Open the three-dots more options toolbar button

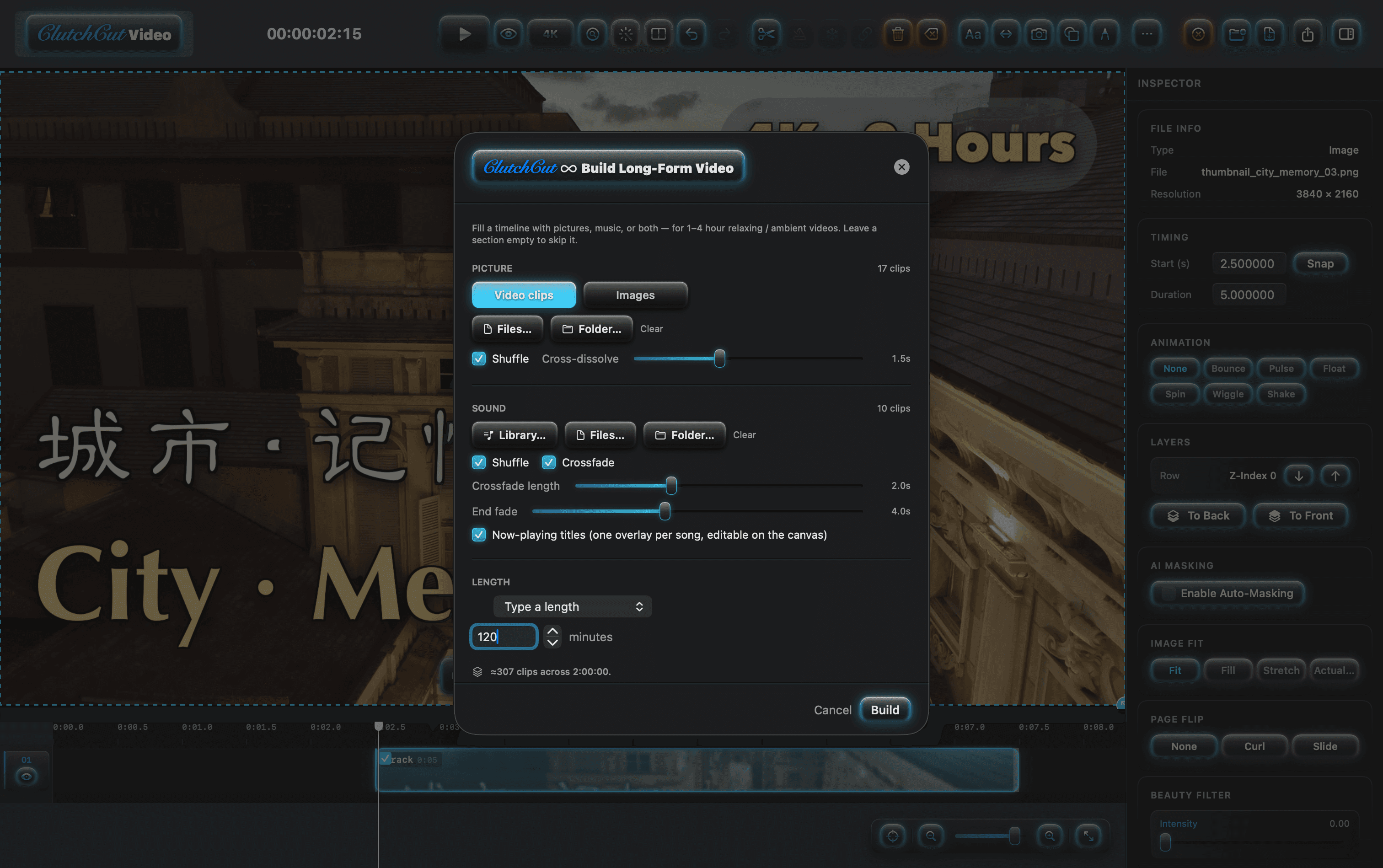[1147, 34]
